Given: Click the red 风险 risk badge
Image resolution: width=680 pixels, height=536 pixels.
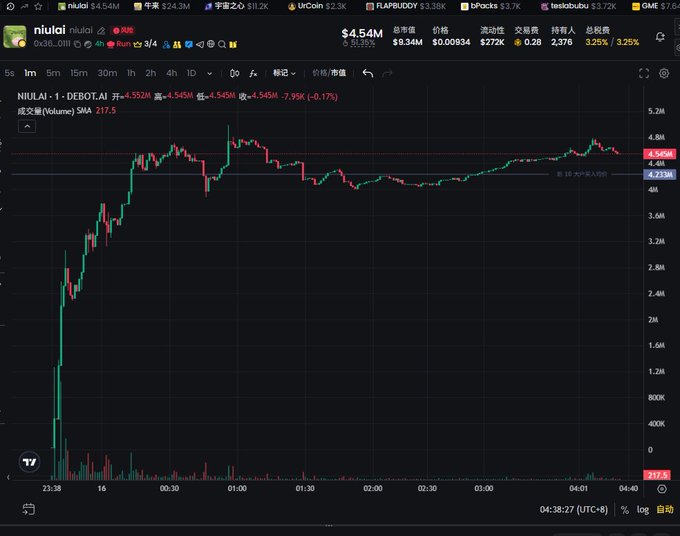Looking at the screenshot, I should tap(123, 30).
